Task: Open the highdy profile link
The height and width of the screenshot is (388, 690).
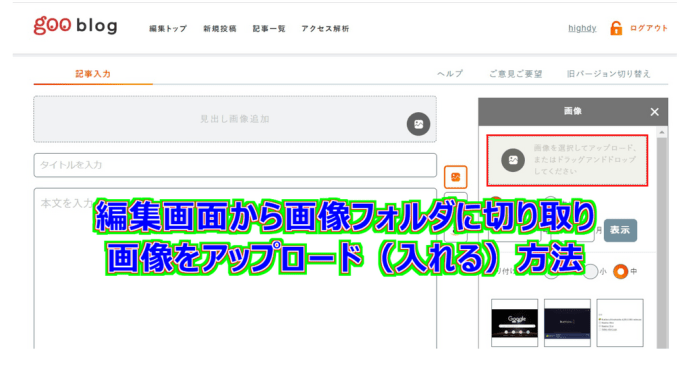Action: [x=582, y=28]
